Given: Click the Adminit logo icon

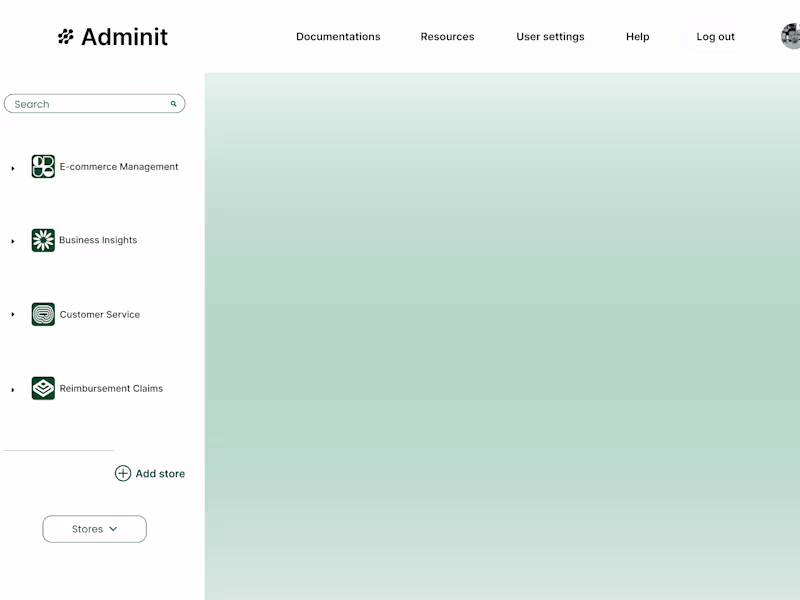Looking at the screenshot, I should (66, 37).
